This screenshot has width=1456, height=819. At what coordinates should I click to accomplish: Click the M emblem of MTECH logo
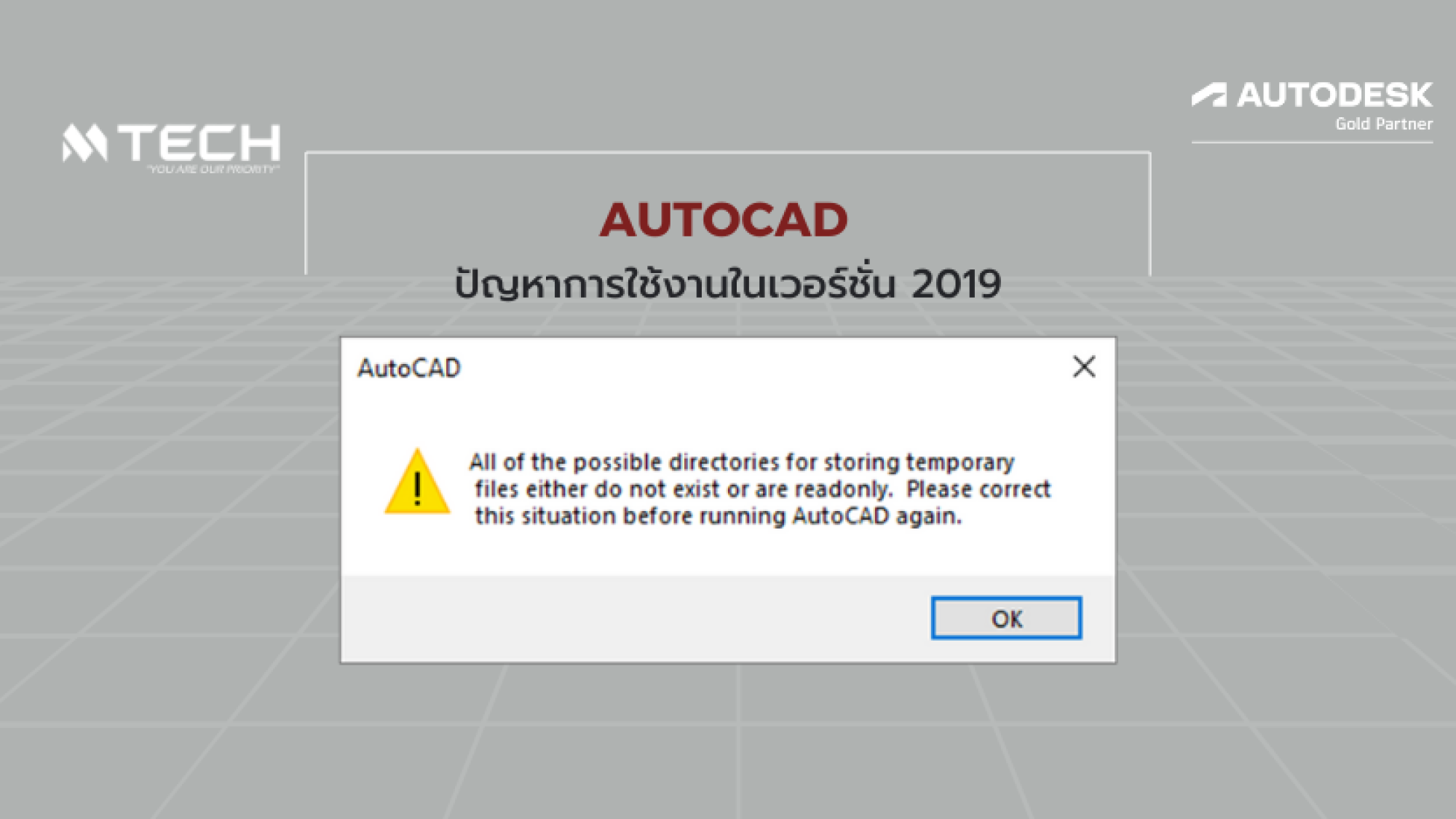tap(84, 143)
